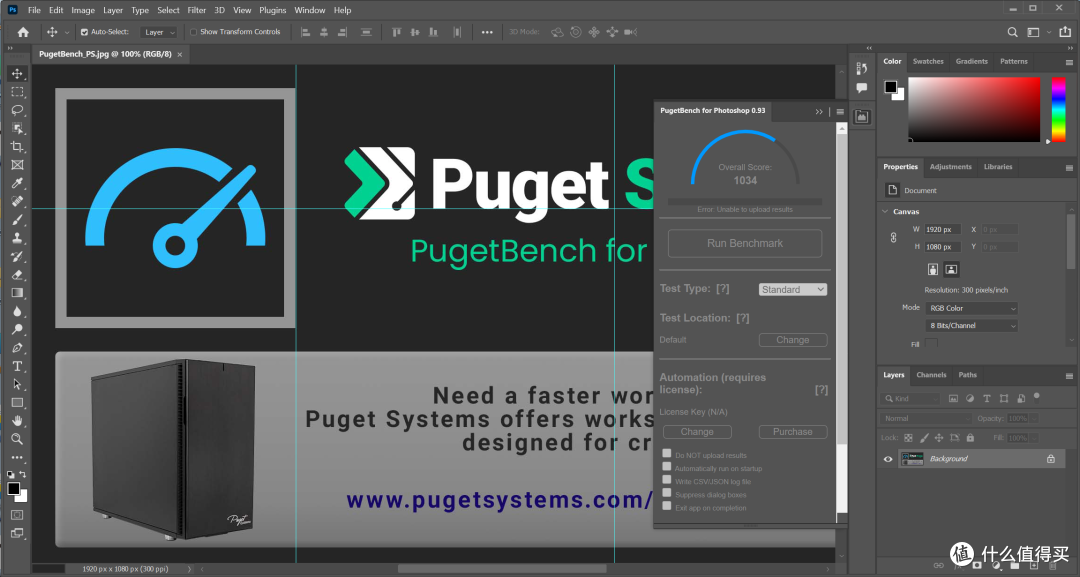Open the RGB Color mode dropdown

pyautogui.click(x=971, y=308)
